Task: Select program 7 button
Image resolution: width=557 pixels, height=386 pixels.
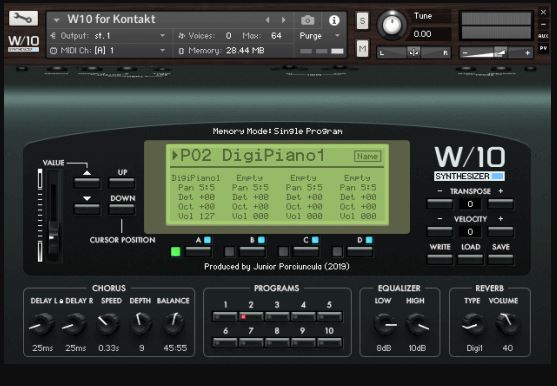Action: coord(251,342)
